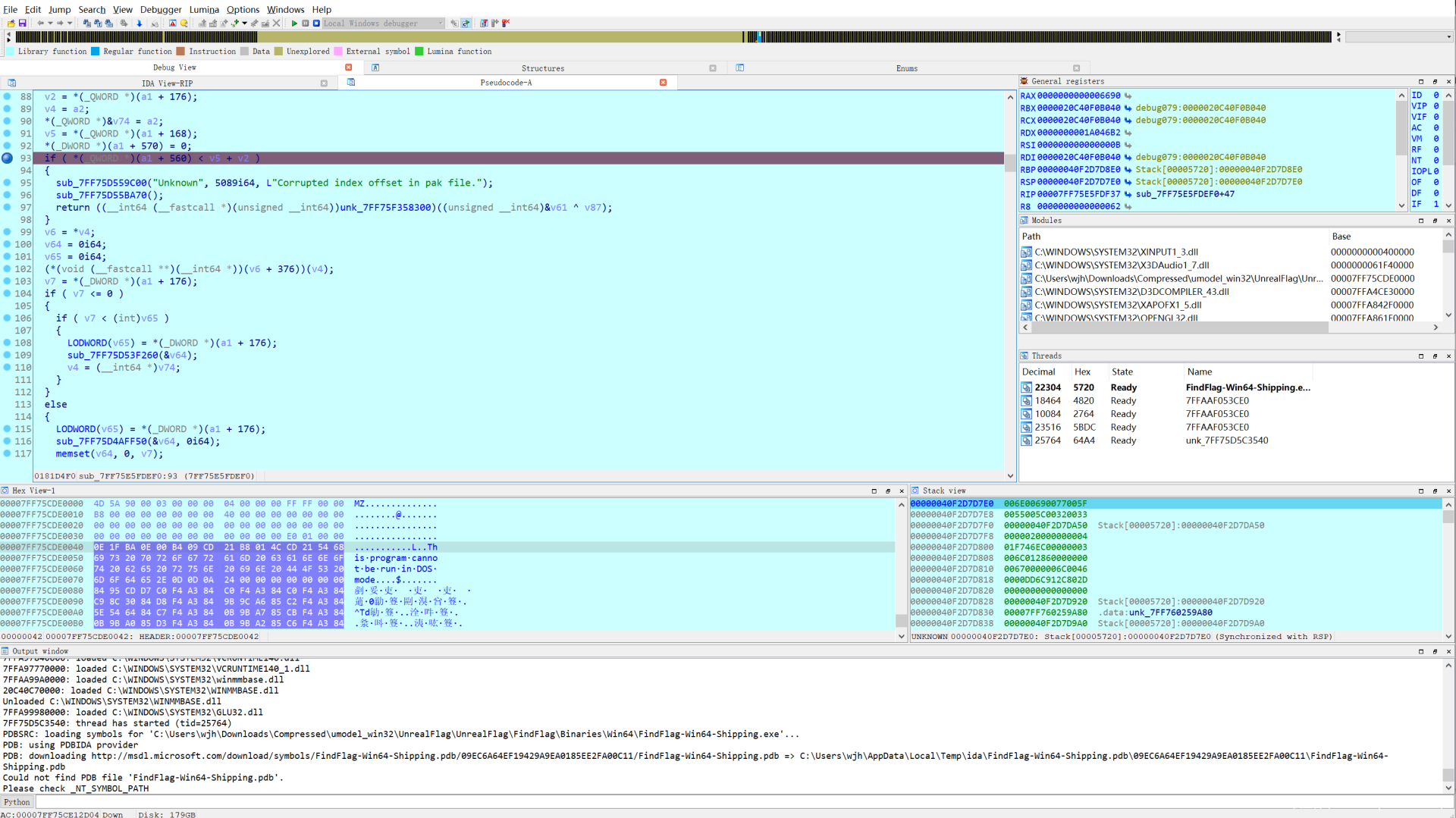Click the Pause process toolbar icon
Screen dimensions: 1456x818
click(x=306, y=24)
